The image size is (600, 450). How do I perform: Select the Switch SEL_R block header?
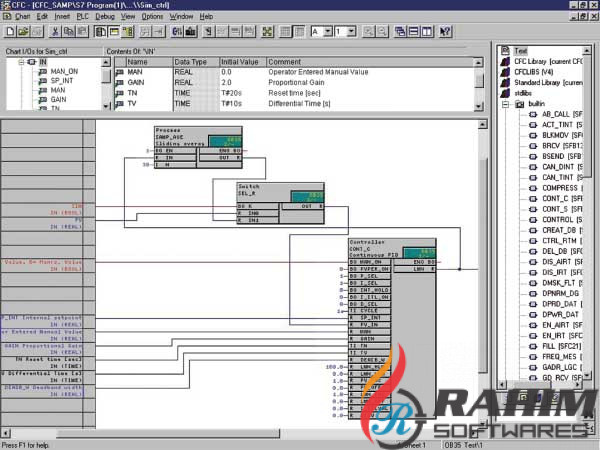(x=280, y=193)
